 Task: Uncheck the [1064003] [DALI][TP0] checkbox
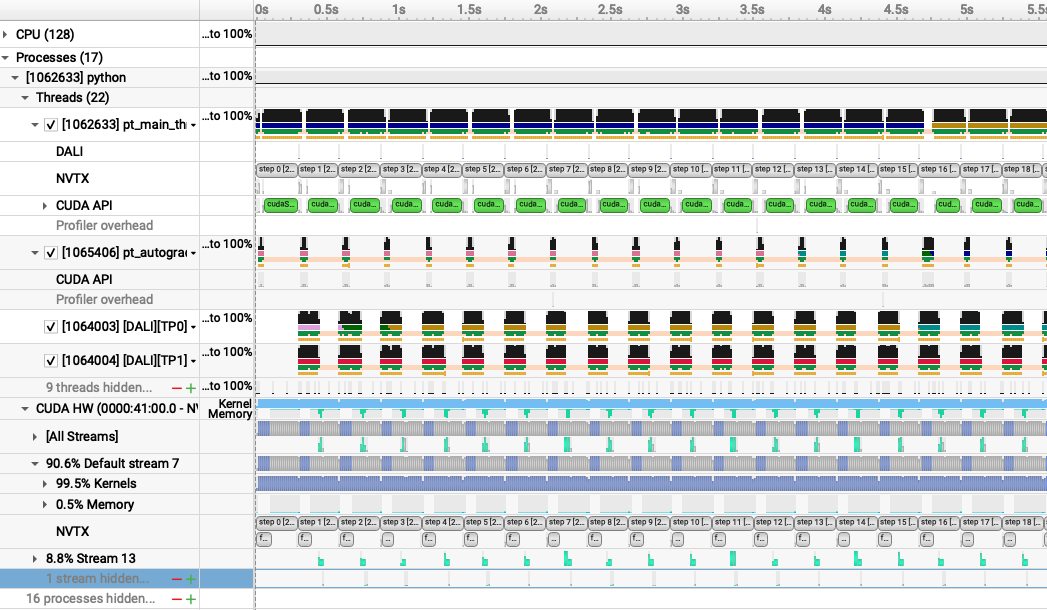[51, 326]
